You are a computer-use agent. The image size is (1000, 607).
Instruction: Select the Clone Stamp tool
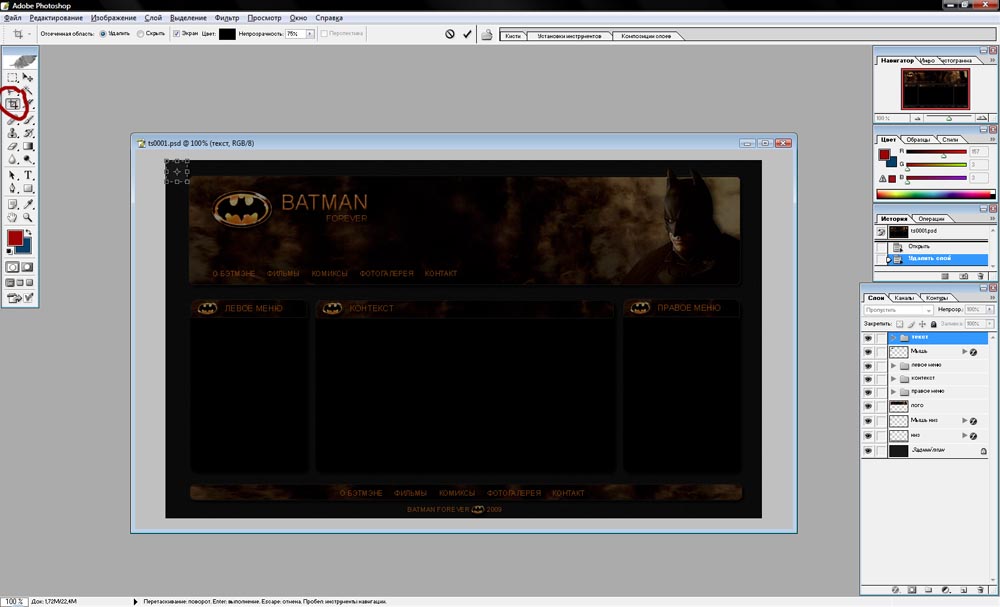pyautogui.click(x=13, y=133)
